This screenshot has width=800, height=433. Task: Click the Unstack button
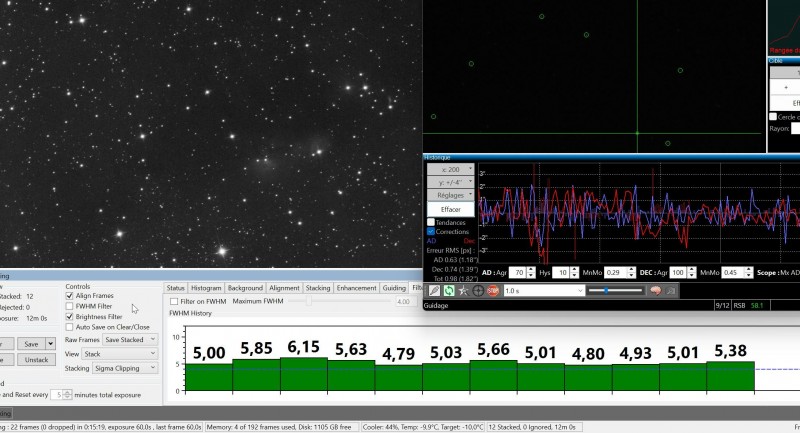(36, 360)
